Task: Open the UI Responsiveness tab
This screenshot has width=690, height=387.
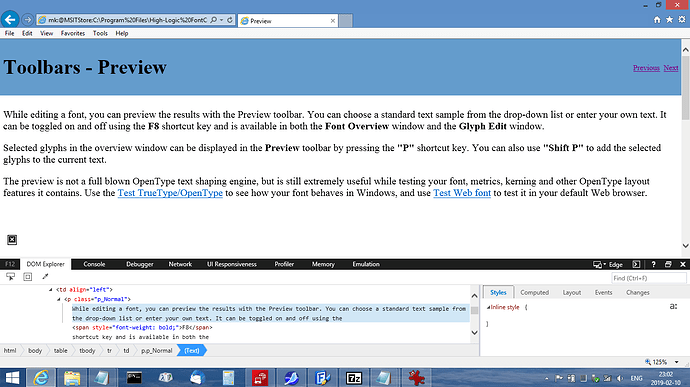Action: (x=231, y=264)
